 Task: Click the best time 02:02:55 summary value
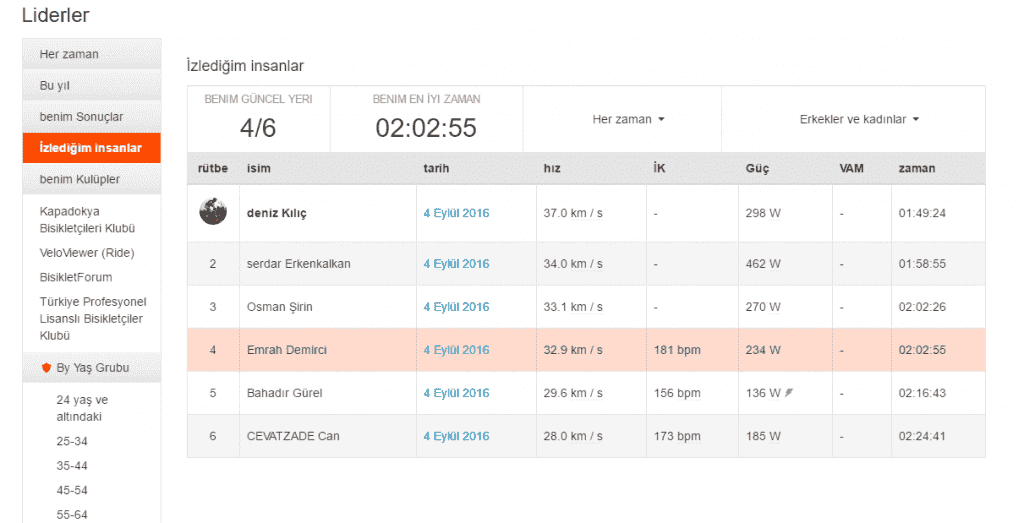click(426, 127)
